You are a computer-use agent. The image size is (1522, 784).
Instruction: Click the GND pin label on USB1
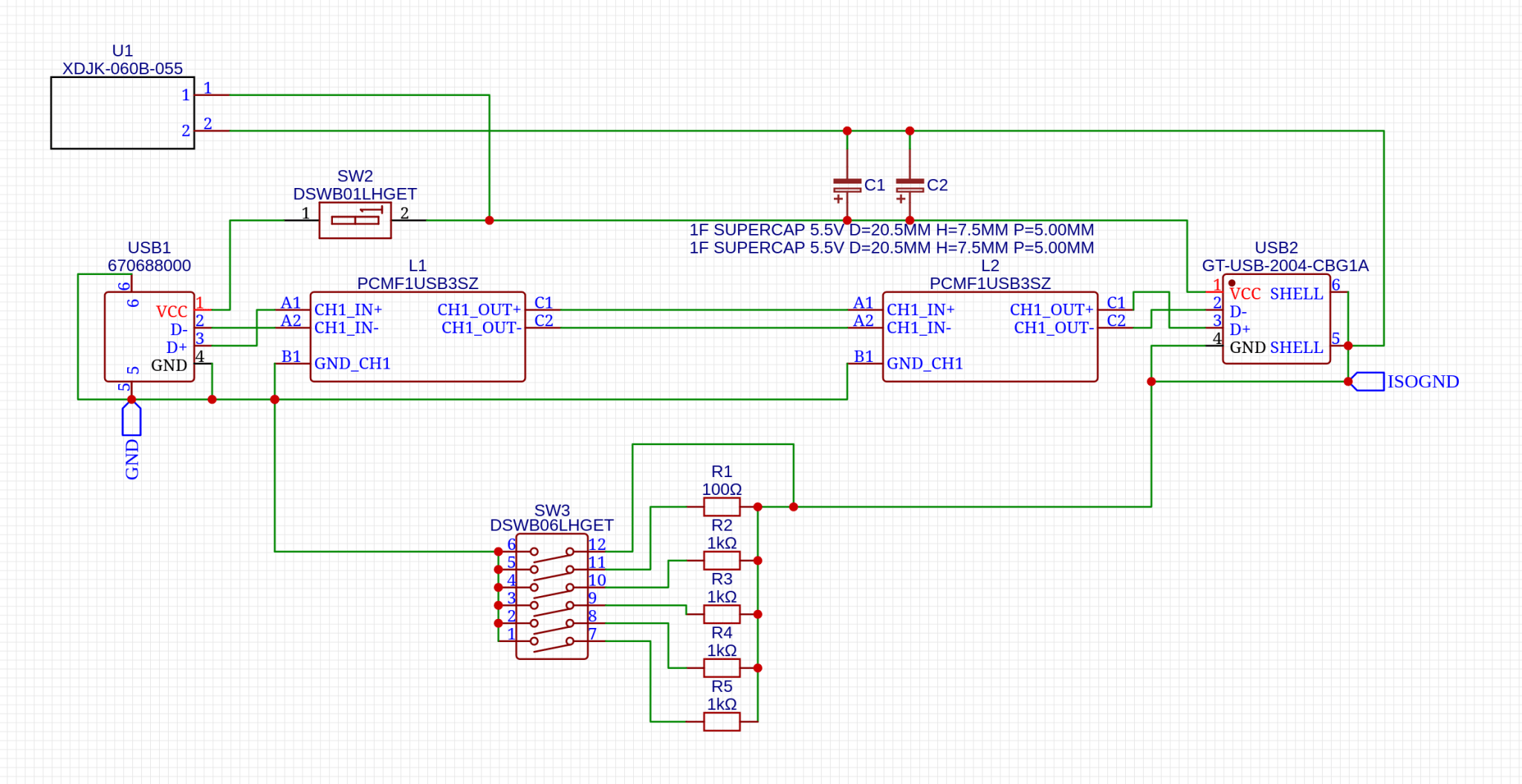pos(169,365)
